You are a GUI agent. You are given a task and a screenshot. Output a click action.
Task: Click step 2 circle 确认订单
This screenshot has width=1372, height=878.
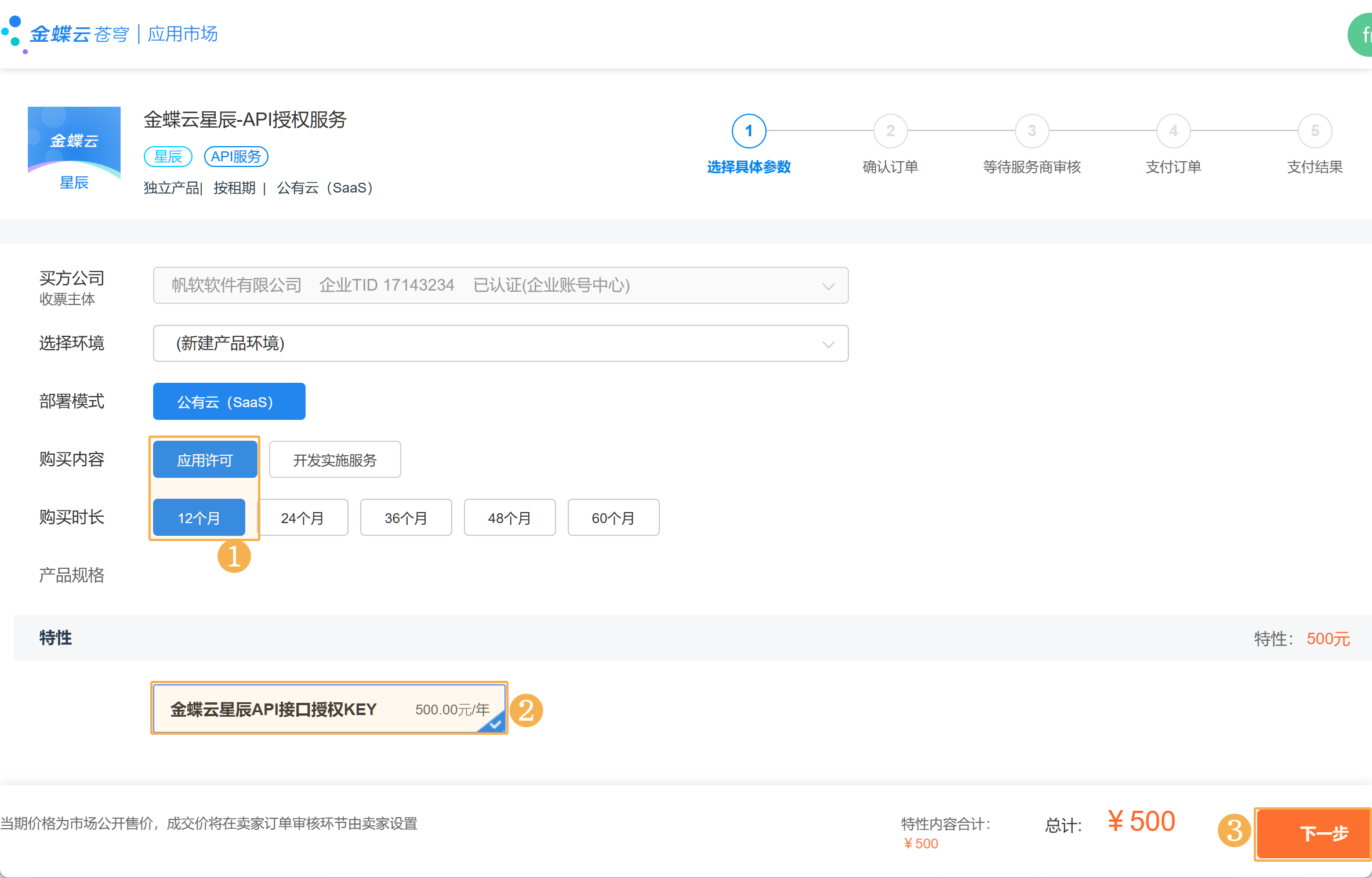pyautogui.click(x=890, y=131)
